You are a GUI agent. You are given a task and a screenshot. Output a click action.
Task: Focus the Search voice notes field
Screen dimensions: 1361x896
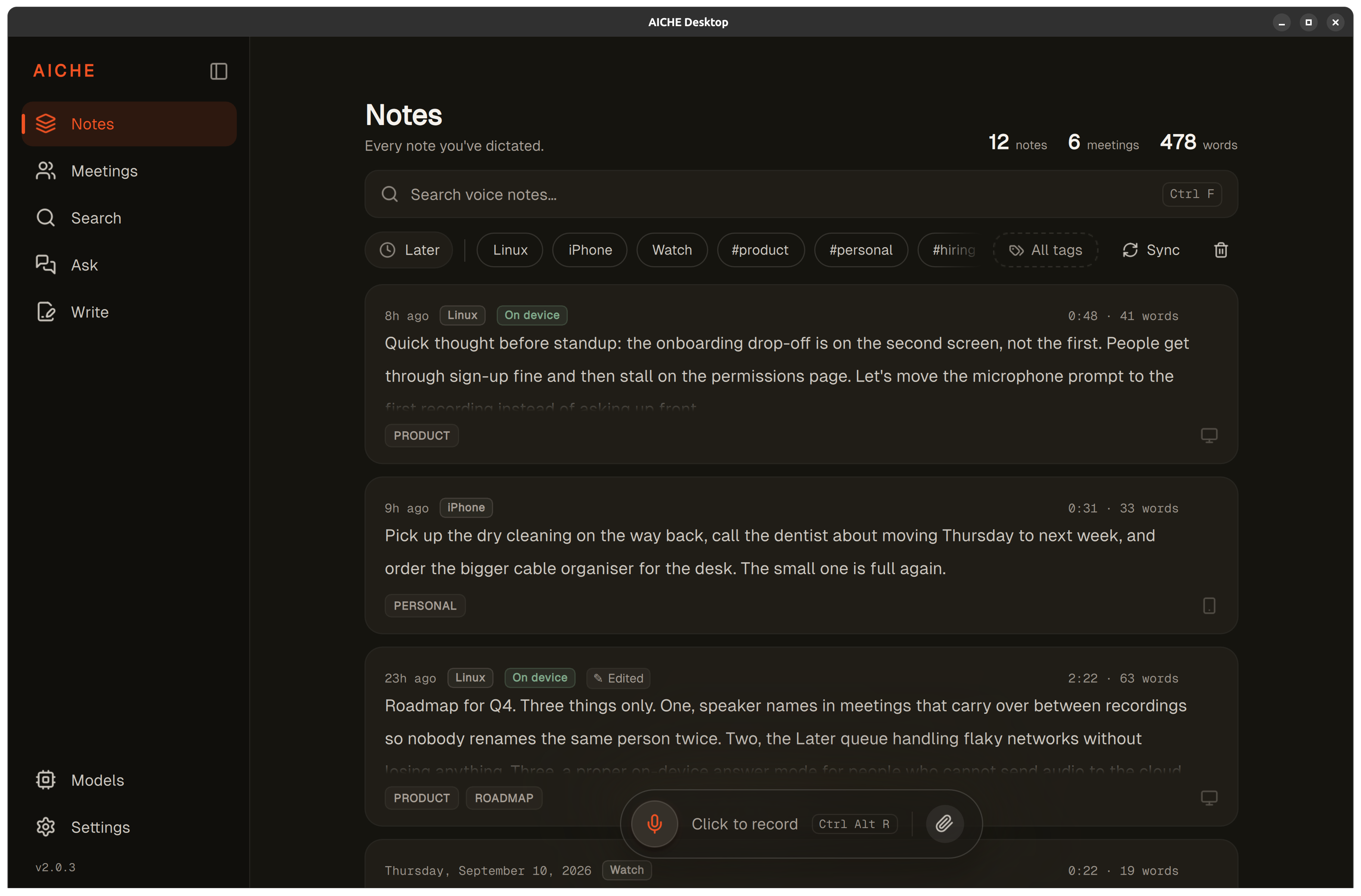pos(801,194)
